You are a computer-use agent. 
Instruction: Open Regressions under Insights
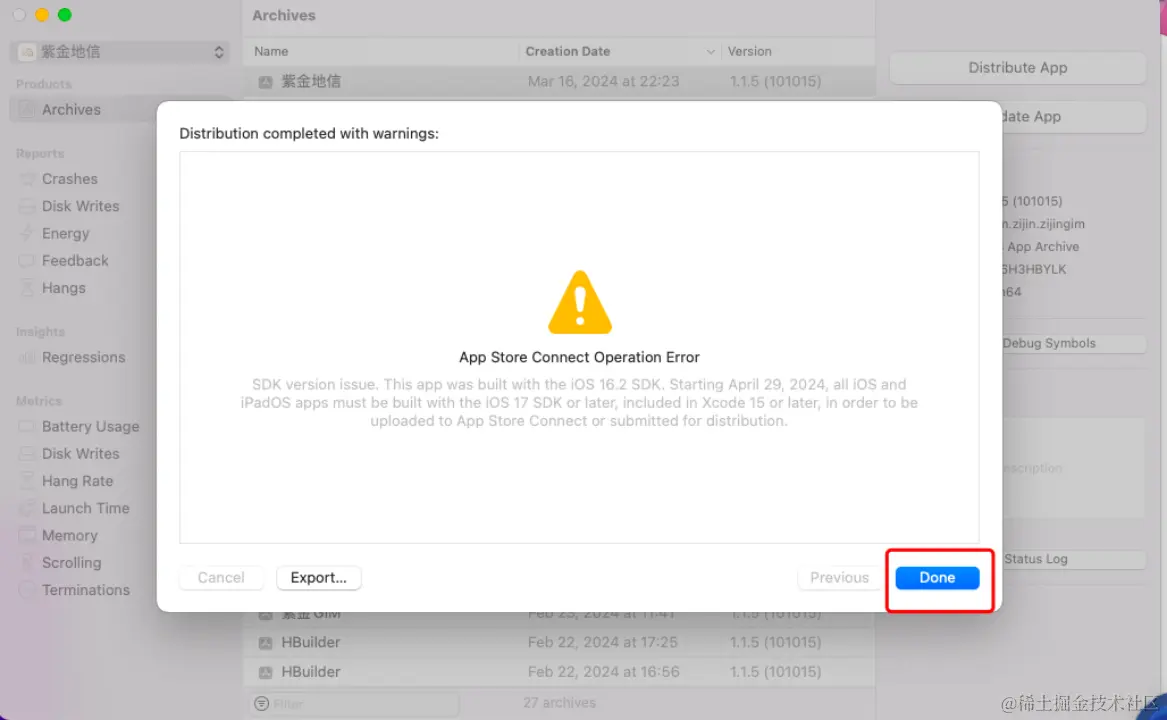[83, 357]
